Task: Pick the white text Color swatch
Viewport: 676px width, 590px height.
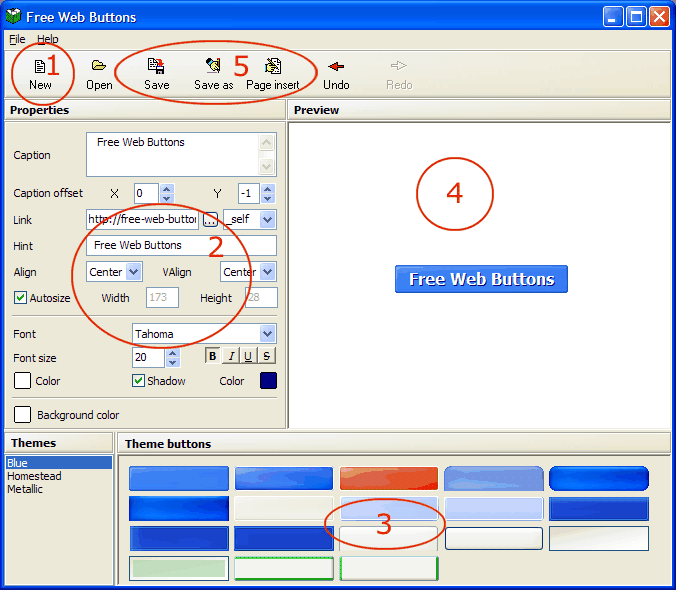Action: 22,381
